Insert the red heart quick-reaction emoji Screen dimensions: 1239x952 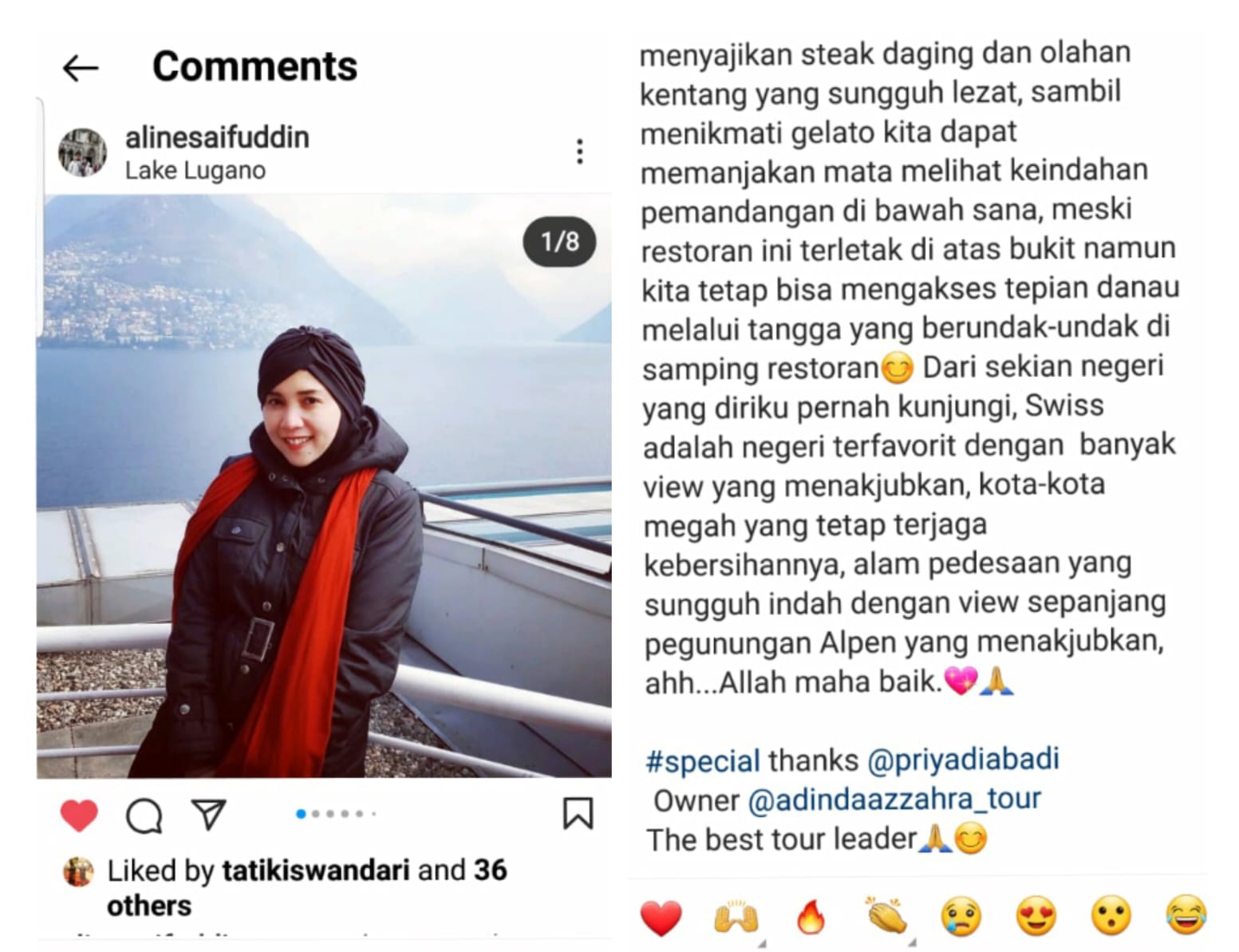pyautogui.click(x=661, y=917)
